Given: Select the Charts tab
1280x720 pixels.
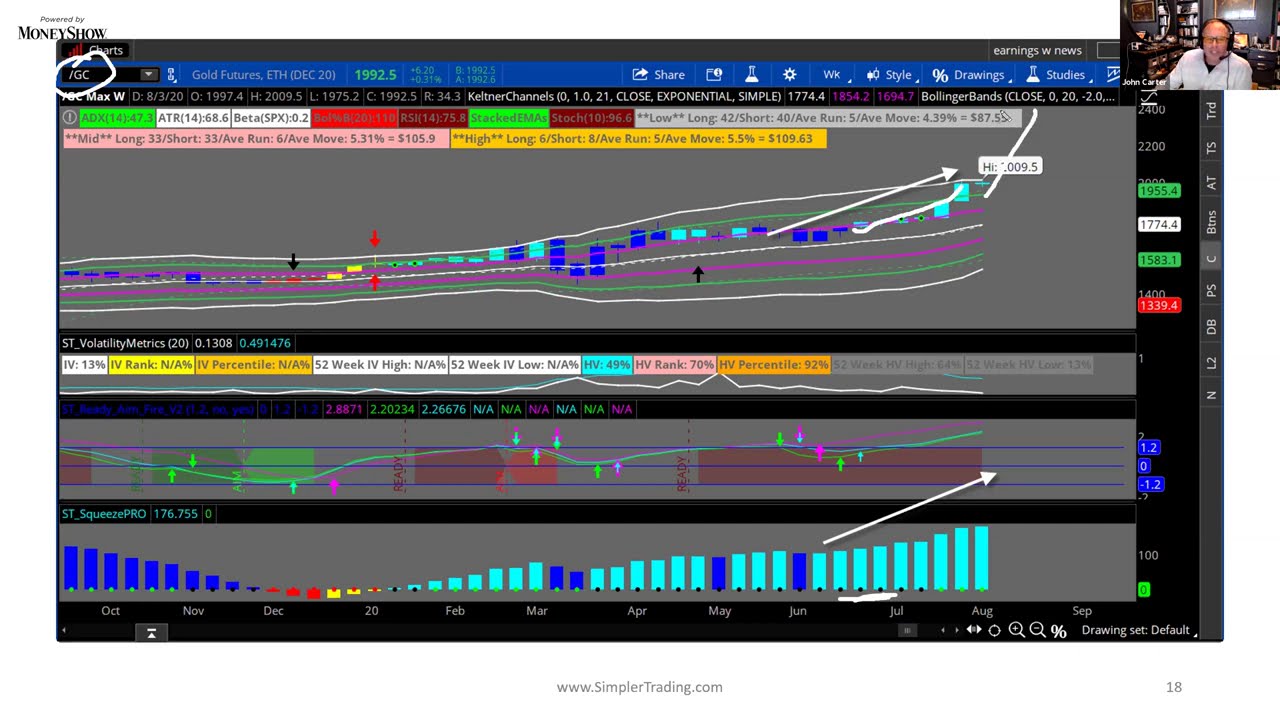Looking at the screenshot, I should pos(97,50).
